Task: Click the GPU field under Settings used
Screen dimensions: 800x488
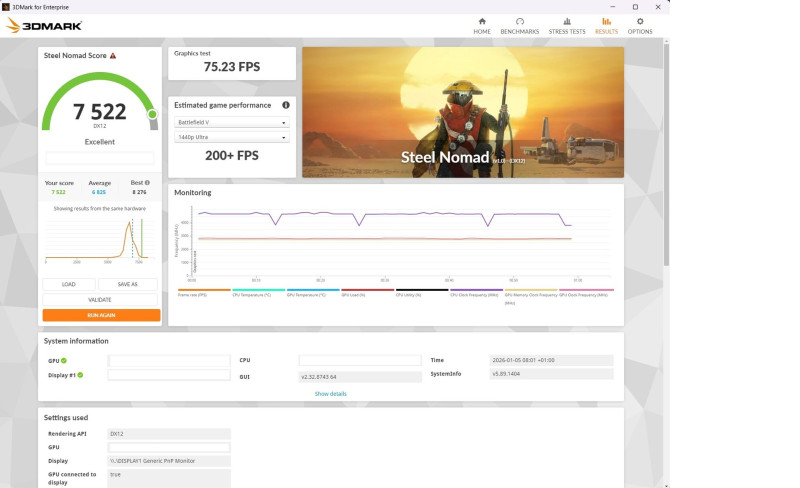Action: click(169, 448)
